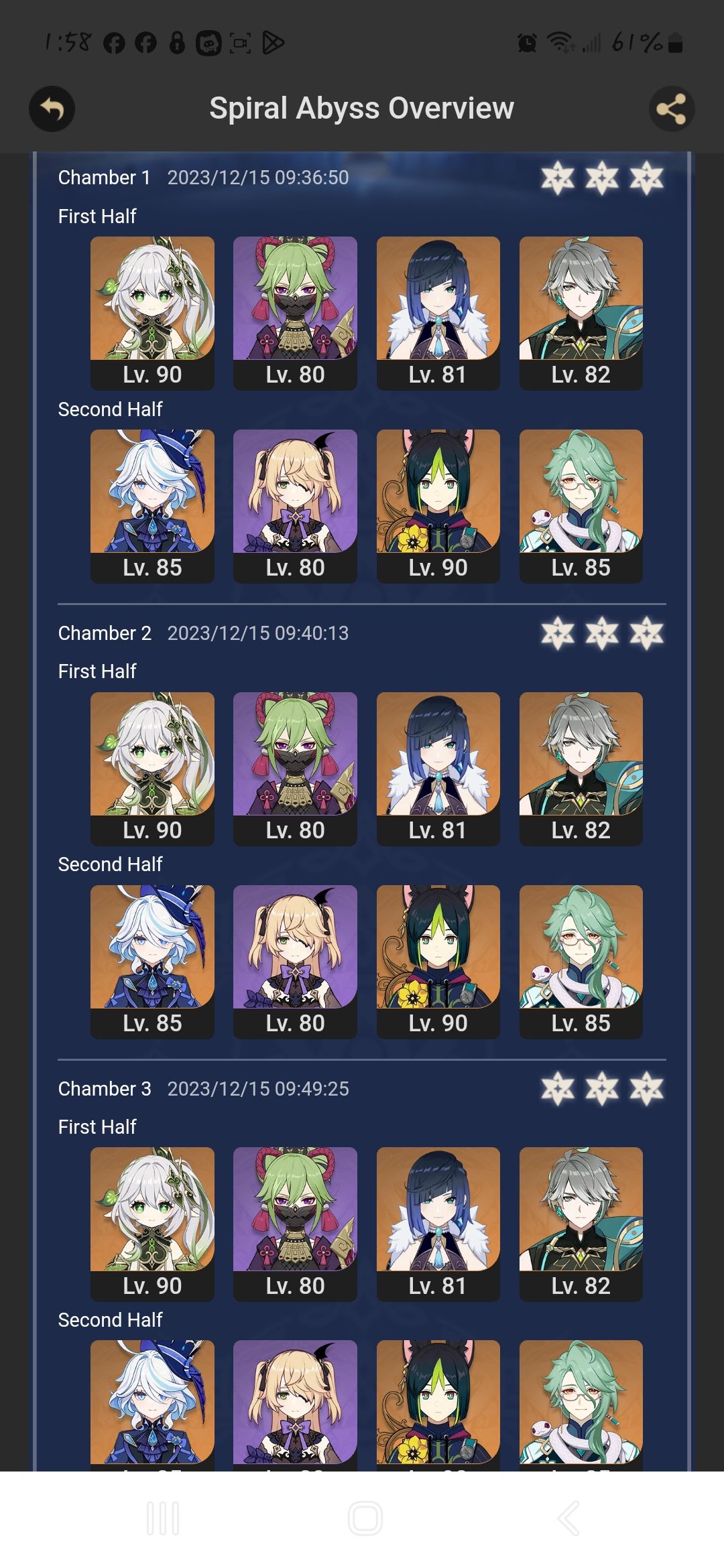The image size is (724, 1568).
Task: Tap the Spiral Abyss Overview title
Action: tap(362, 109)
